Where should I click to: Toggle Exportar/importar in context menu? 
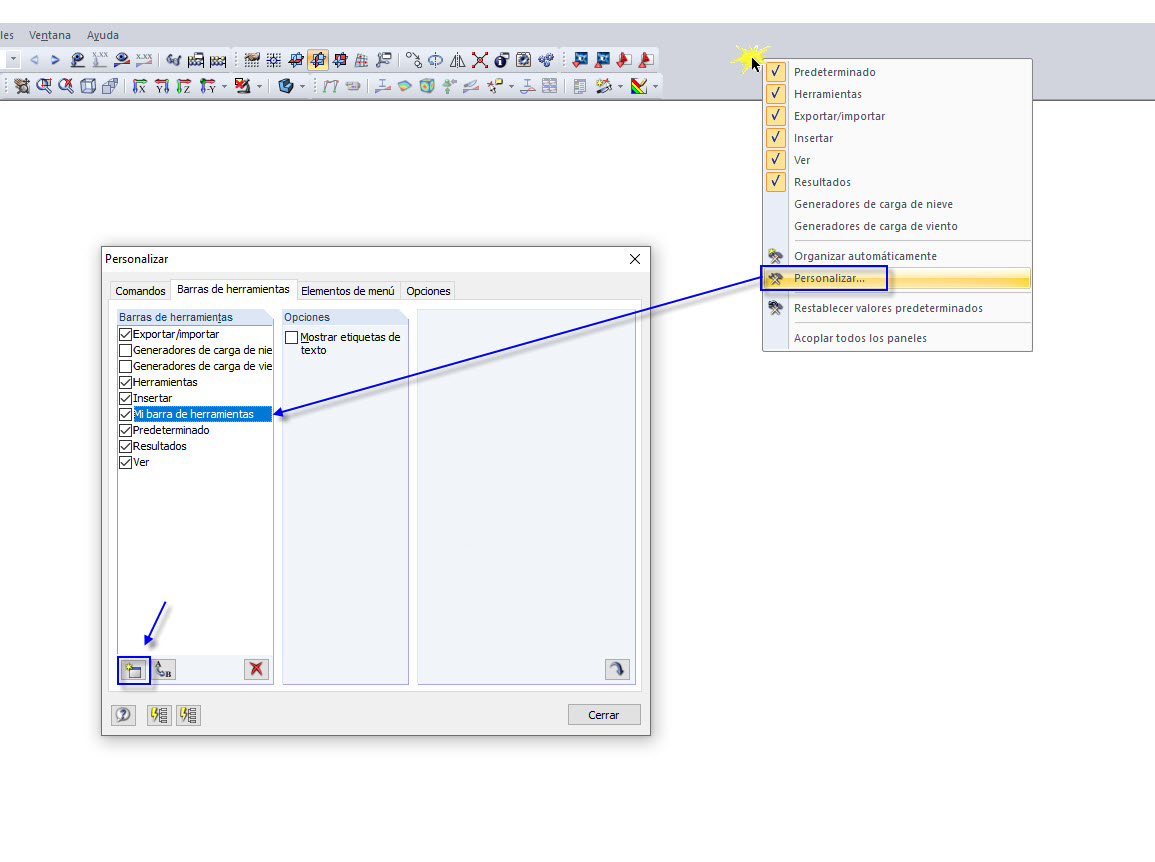click(897, 116)
